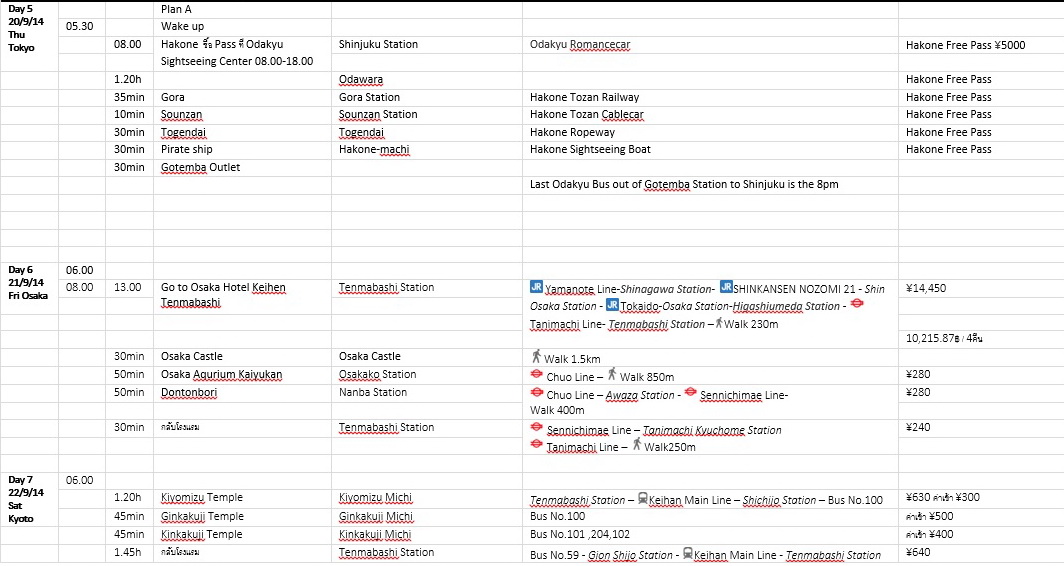Click the subway icon in the Osakako Station row
1064x566 pixels.
point(536,374)
